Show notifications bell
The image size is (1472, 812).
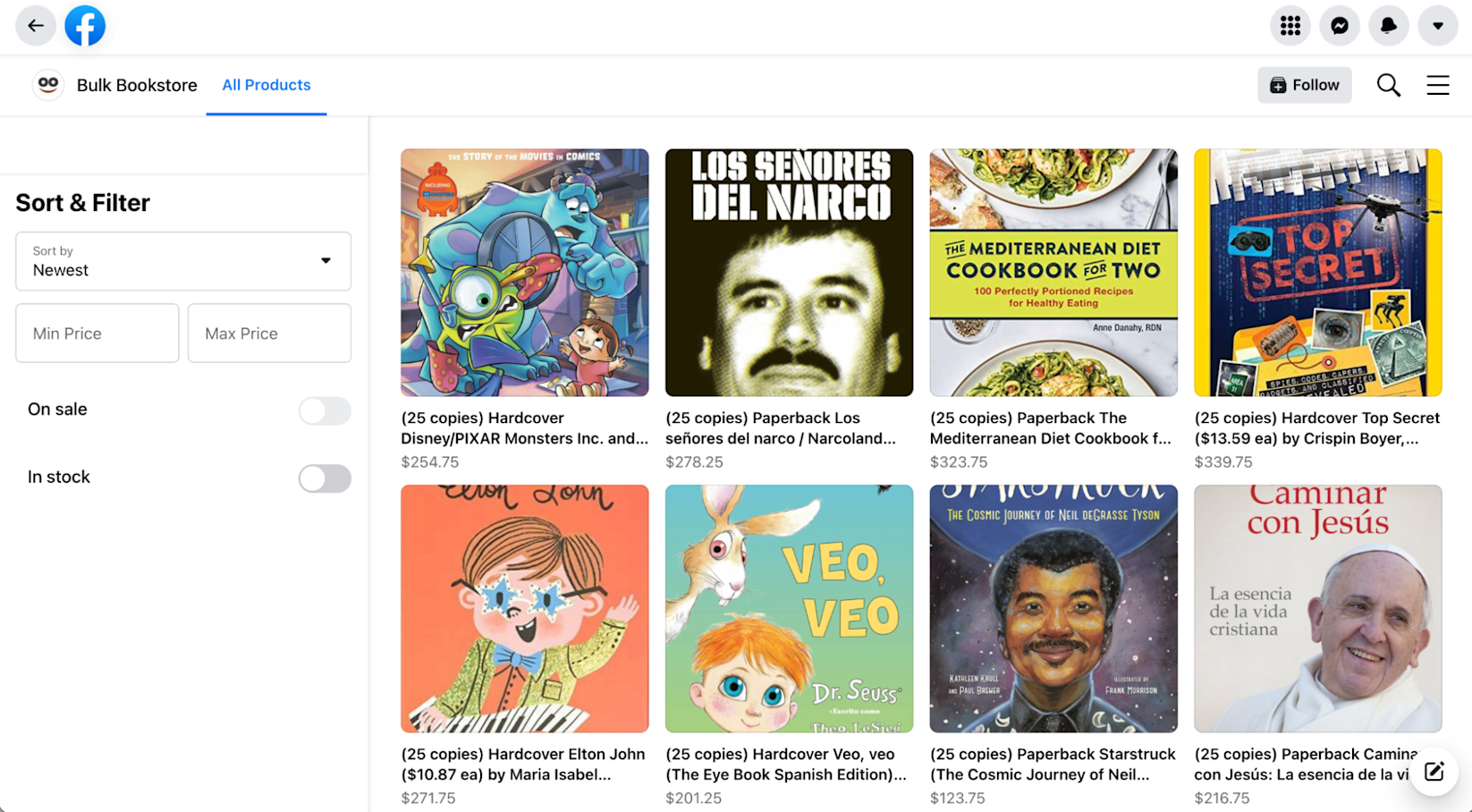[x=1388, y=26]
